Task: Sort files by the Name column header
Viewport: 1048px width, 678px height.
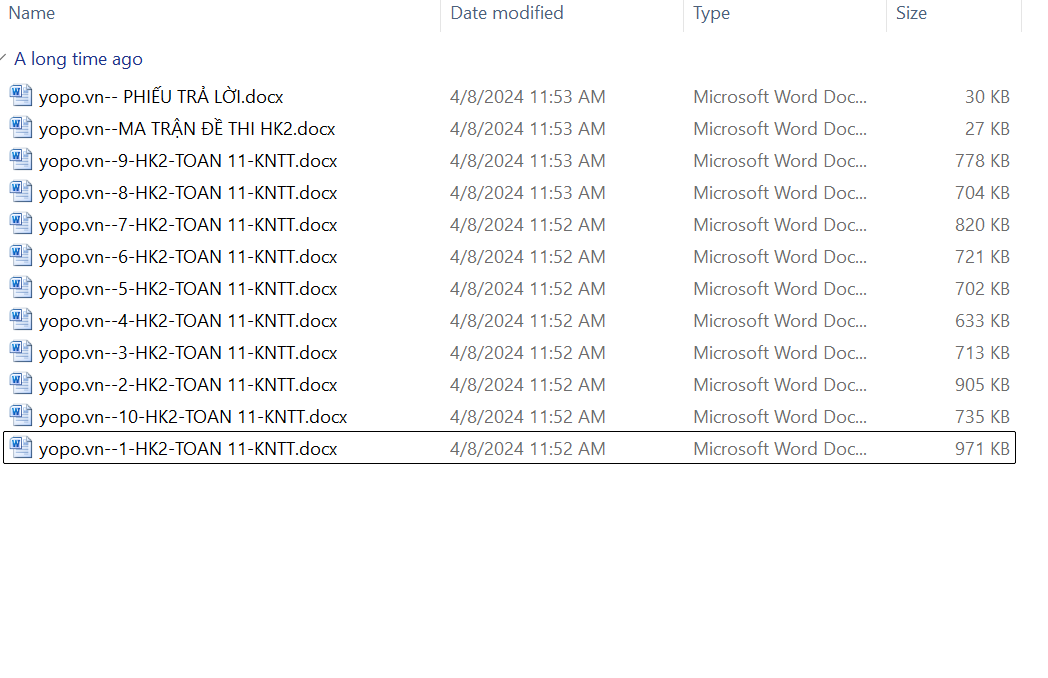Action: point(32,13)
